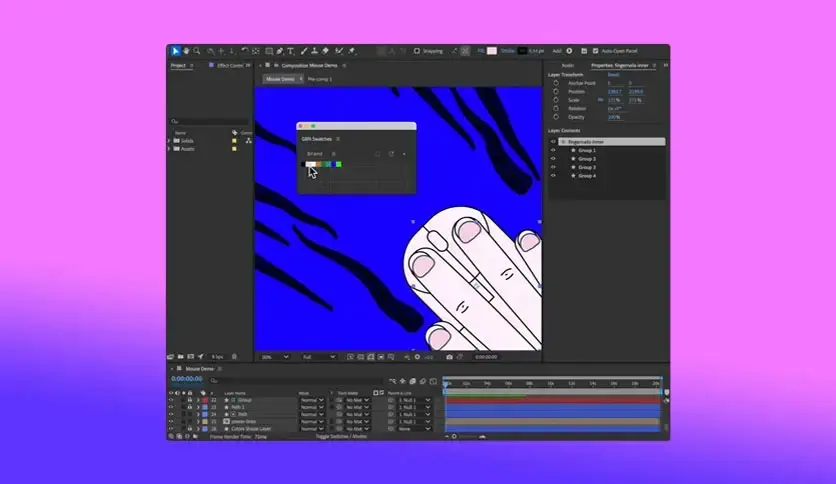Select the Clone Stamp tool

click(315, 51)
